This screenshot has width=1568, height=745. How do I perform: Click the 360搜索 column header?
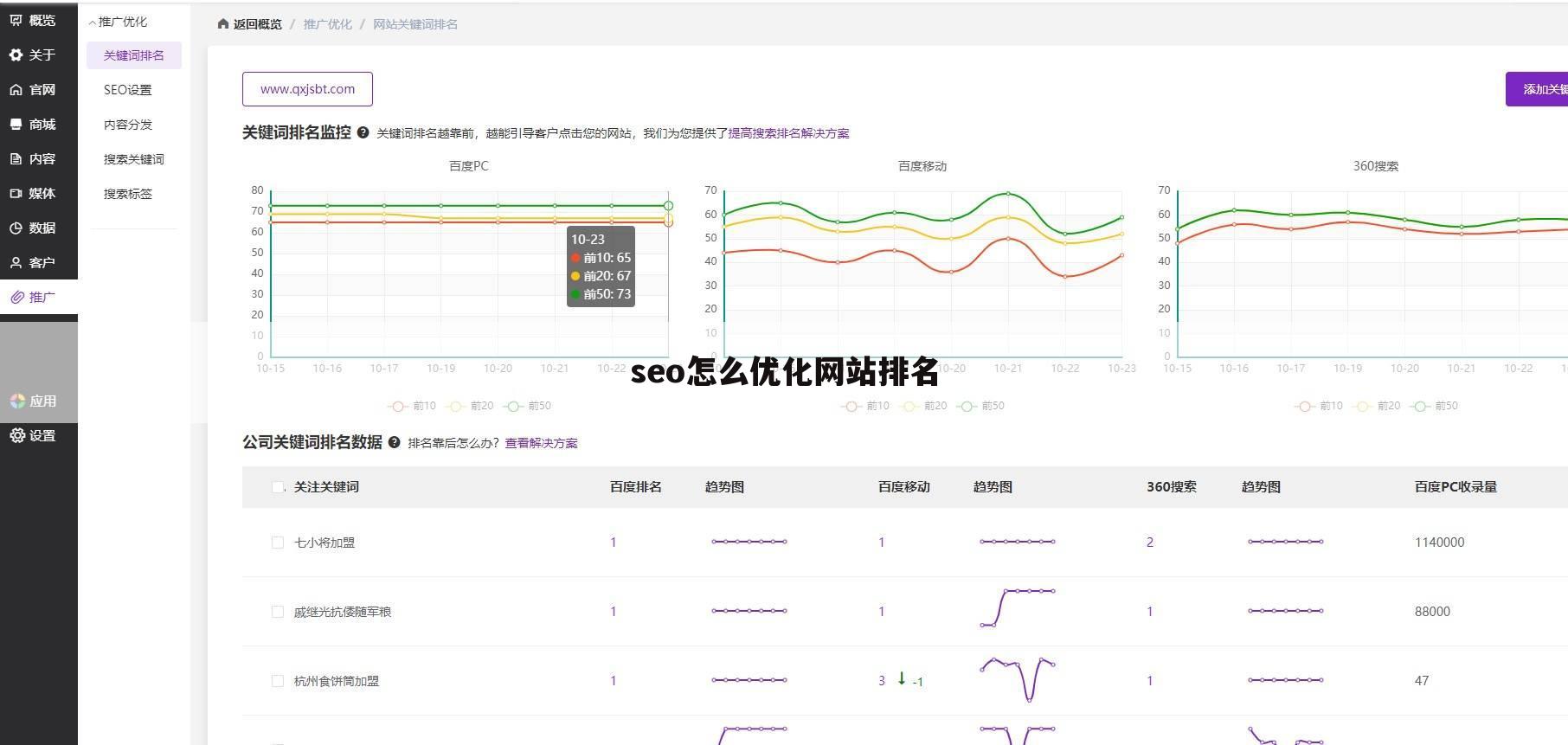click(x=1172, y=487)
